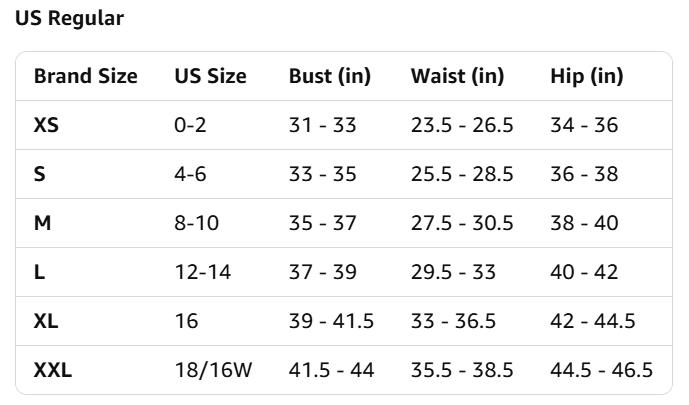This screenshot has width=689, height=405.
Task: Select bust measurement 39 - 41.5
Action: [331, 321]
